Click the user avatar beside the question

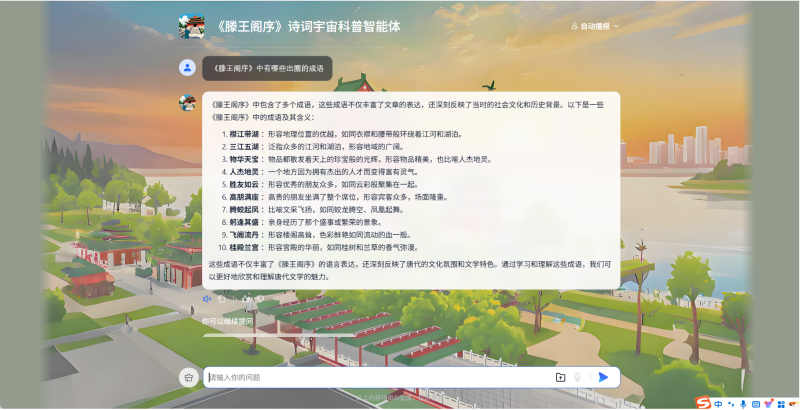point(187,68)
